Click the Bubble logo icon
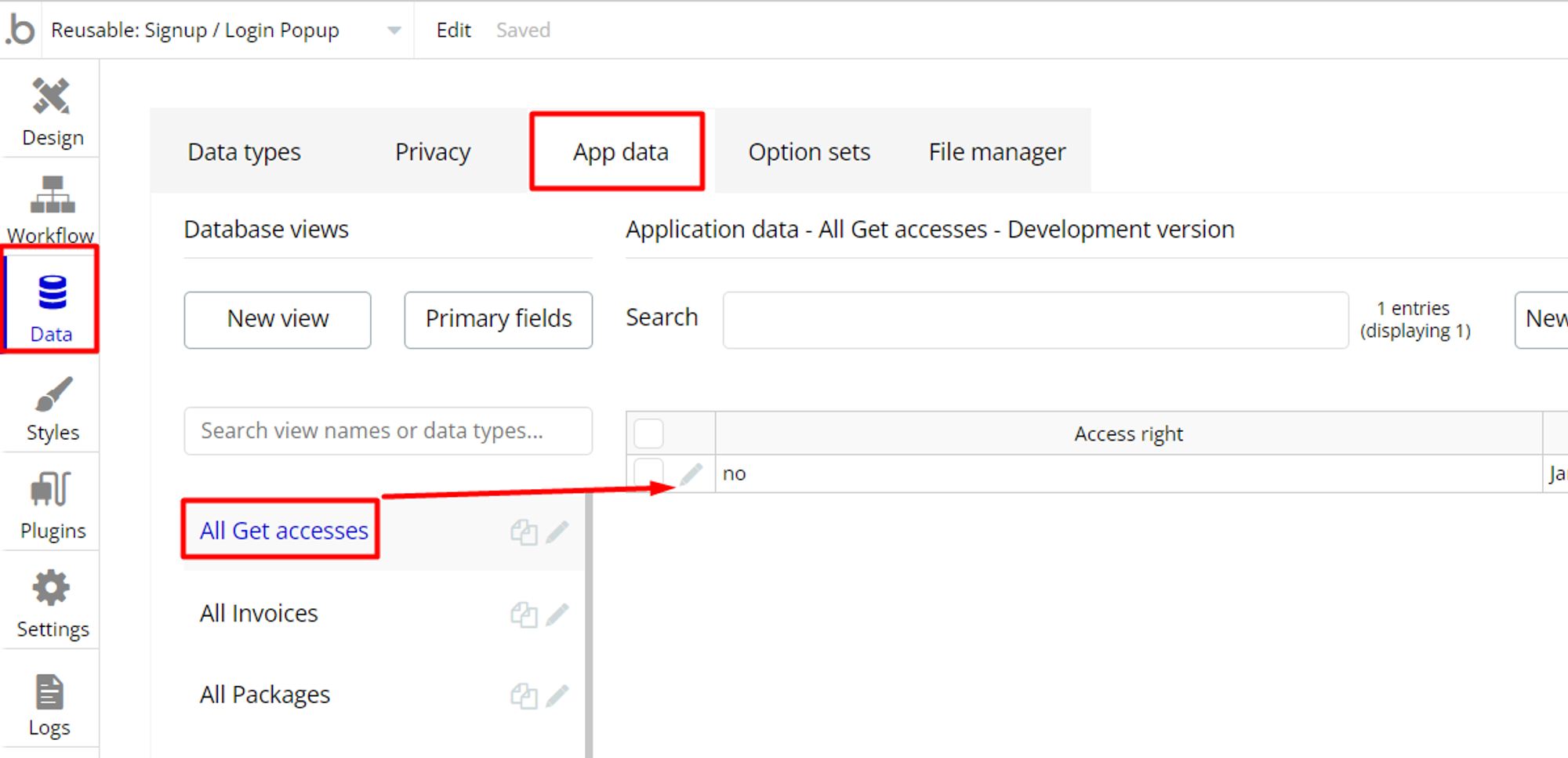The height and width of the screenshot is (758, 1568). click(x=21, y=30)
